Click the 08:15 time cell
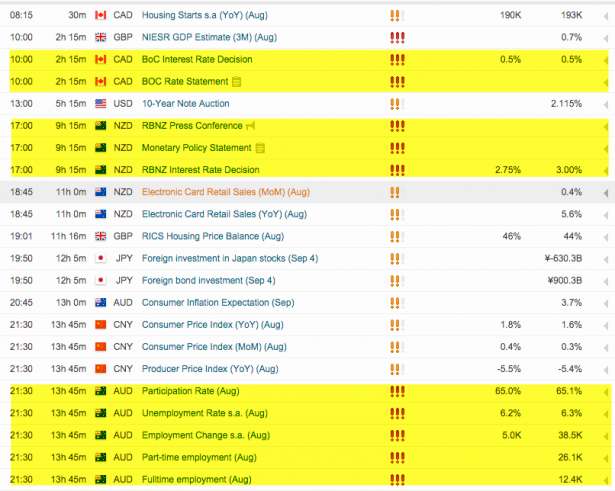 point(21,15)
